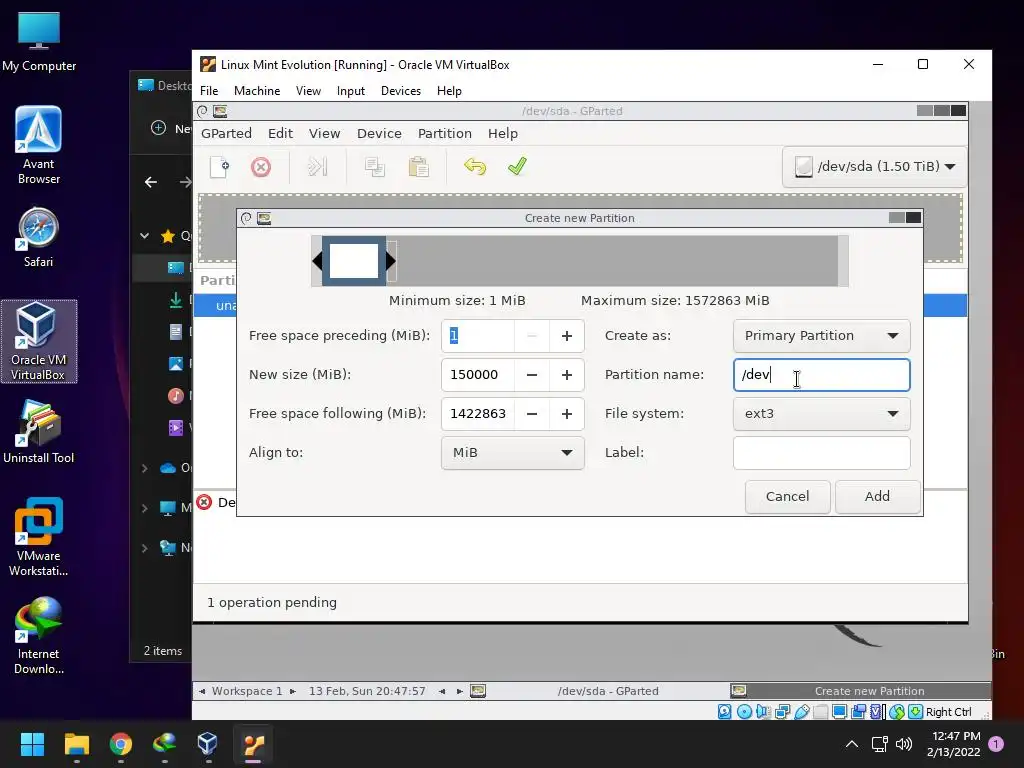Click the Add button
The height and width of the screenshot is (768, 1024).
(x=877, y=496)
